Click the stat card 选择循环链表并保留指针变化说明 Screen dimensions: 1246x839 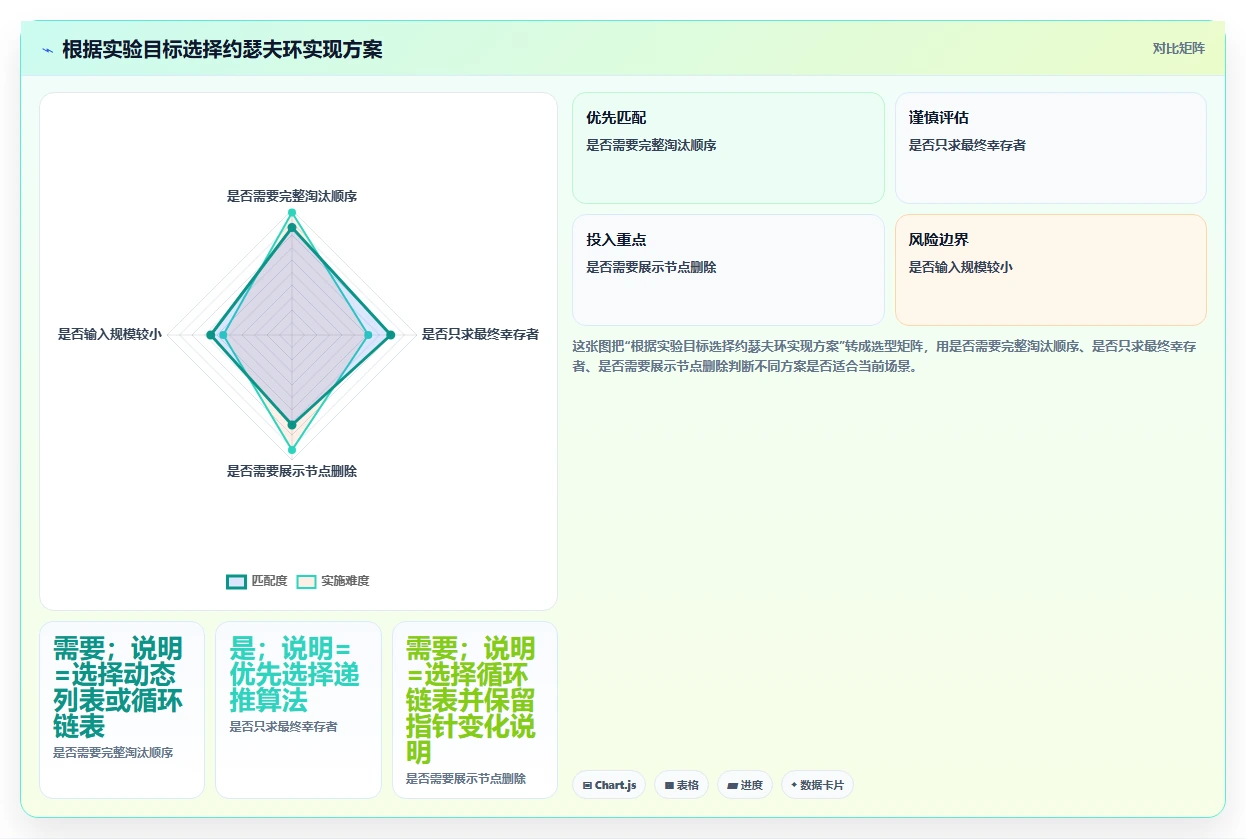(475, 710)
